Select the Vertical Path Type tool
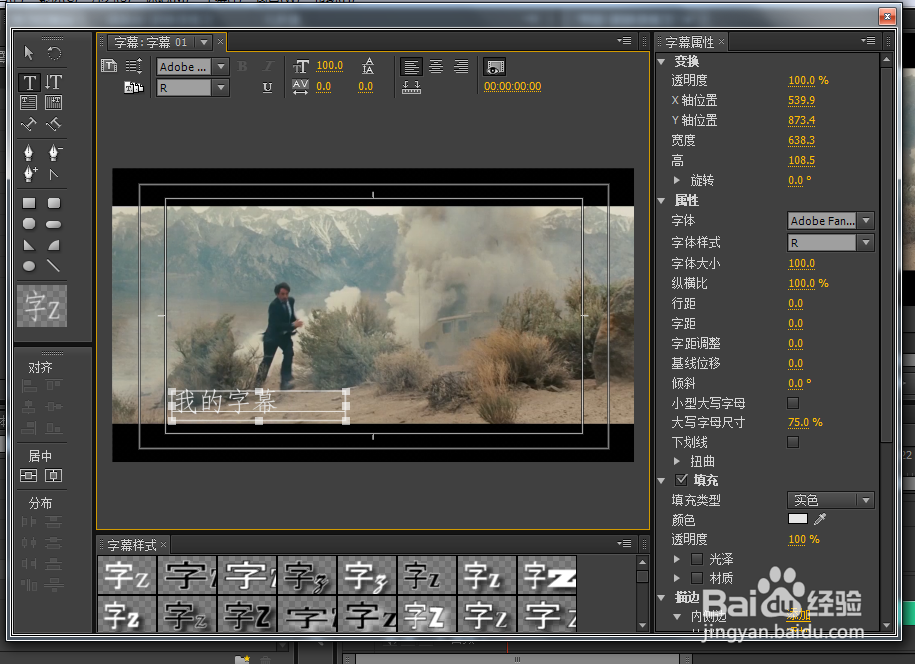The image size is (915, 664). [x=54, y=124]
